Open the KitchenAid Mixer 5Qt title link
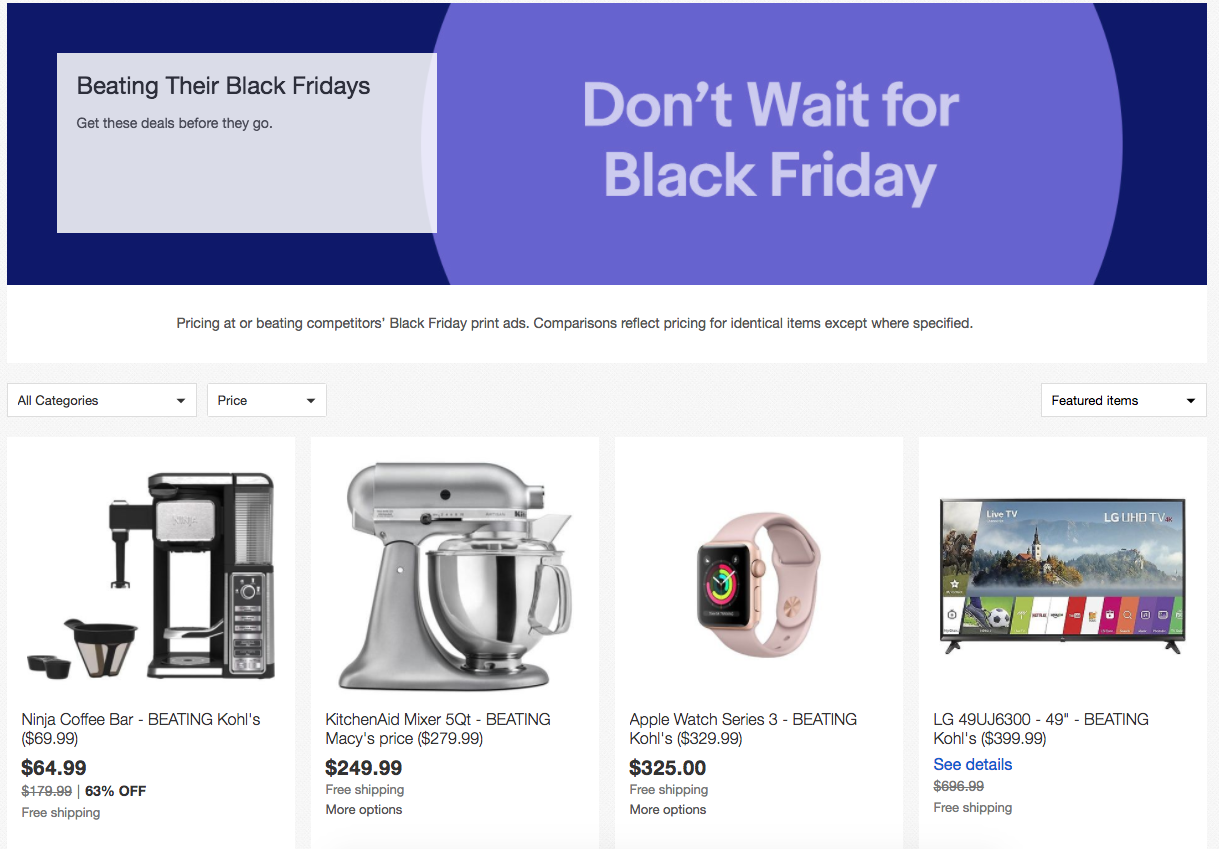1219x849 pixels. click(x=438, y=729)
